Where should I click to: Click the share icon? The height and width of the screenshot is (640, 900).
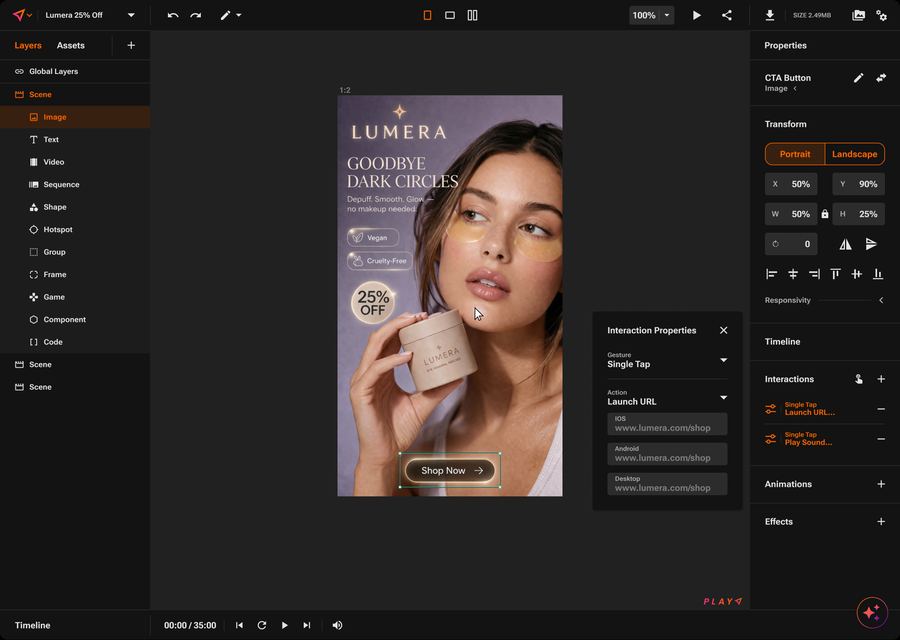click(727, 15)
